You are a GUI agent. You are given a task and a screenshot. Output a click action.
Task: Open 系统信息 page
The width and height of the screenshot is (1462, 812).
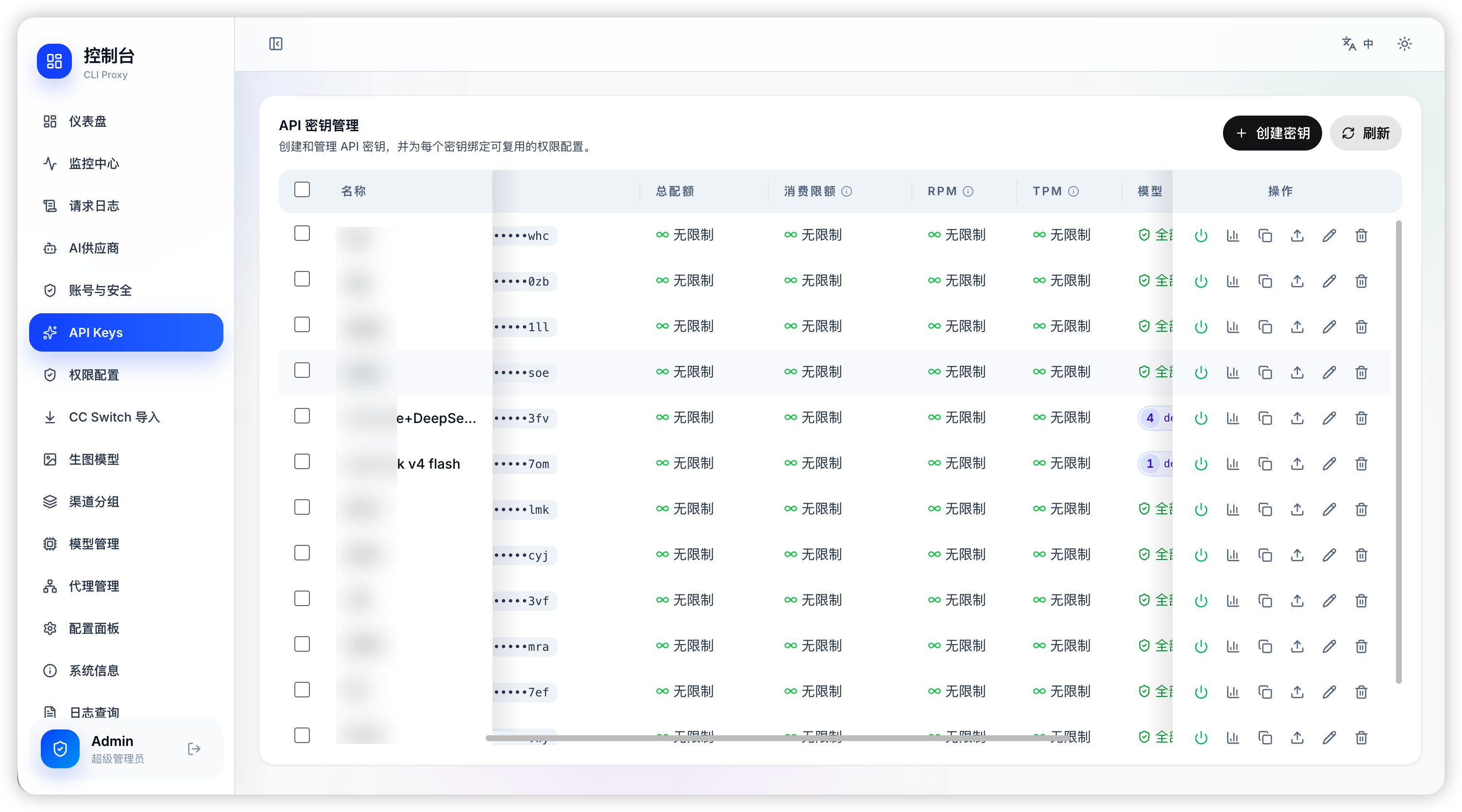(126, 671)
